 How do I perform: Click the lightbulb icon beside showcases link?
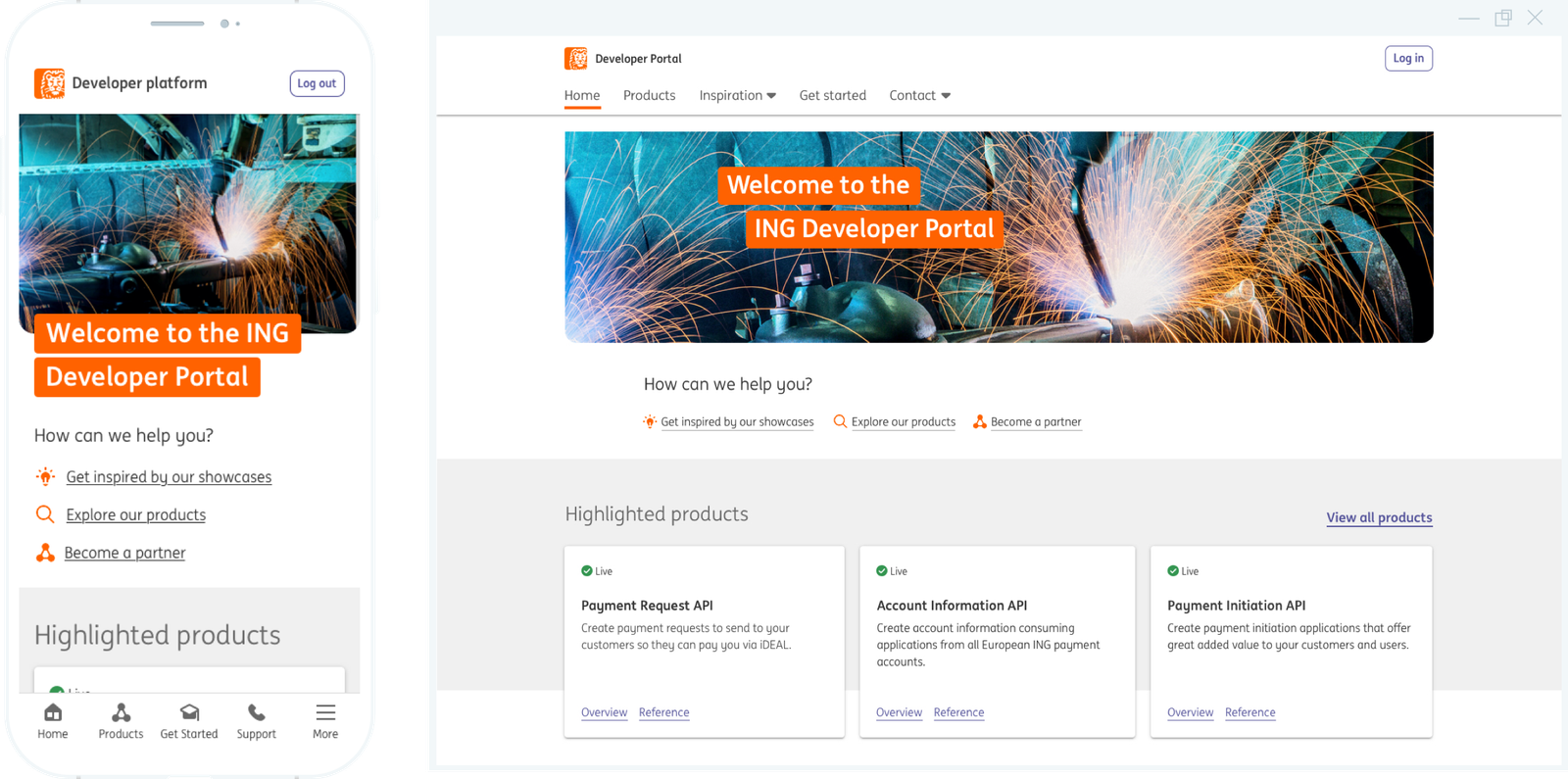(650, 421)
